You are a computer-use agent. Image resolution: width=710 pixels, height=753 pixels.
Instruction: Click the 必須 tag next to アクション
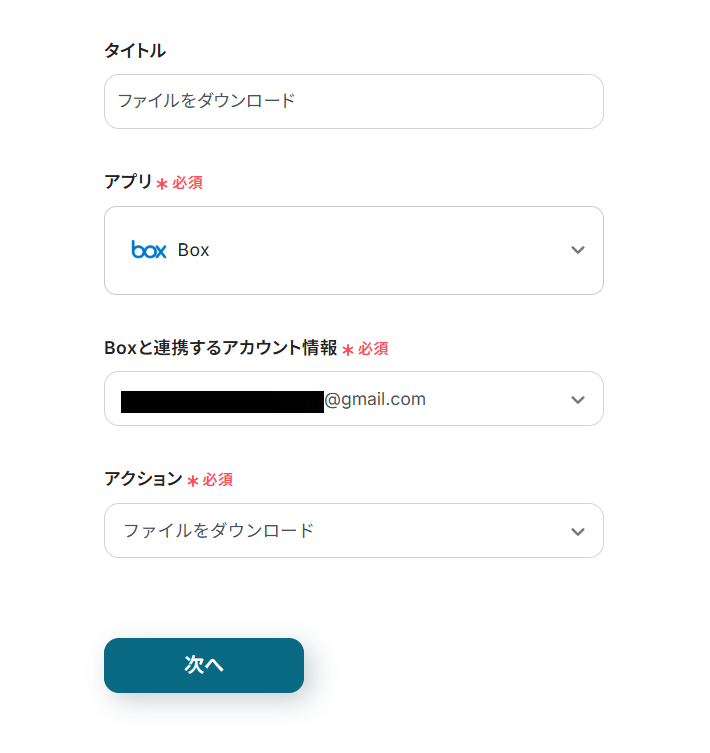(x=218, y=480)
